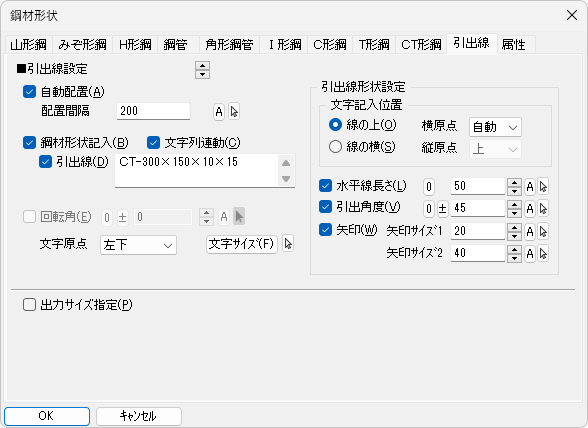Image resolution: width=588 pixels, height=428 pixels.
Task: Click the ± icon in 引出角度 row
Action: pyautogui.click(x=442, y=209)
